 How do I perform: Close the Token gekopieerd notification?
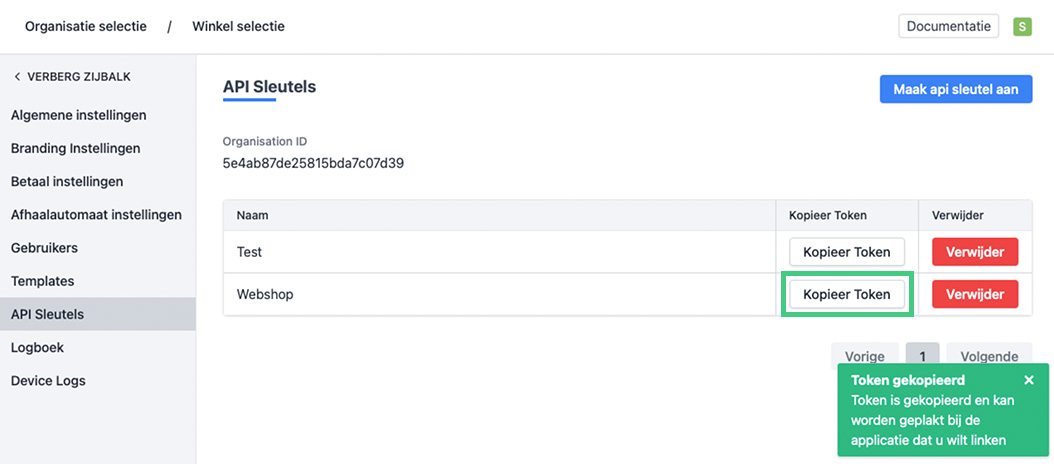tap(1029, 380)
